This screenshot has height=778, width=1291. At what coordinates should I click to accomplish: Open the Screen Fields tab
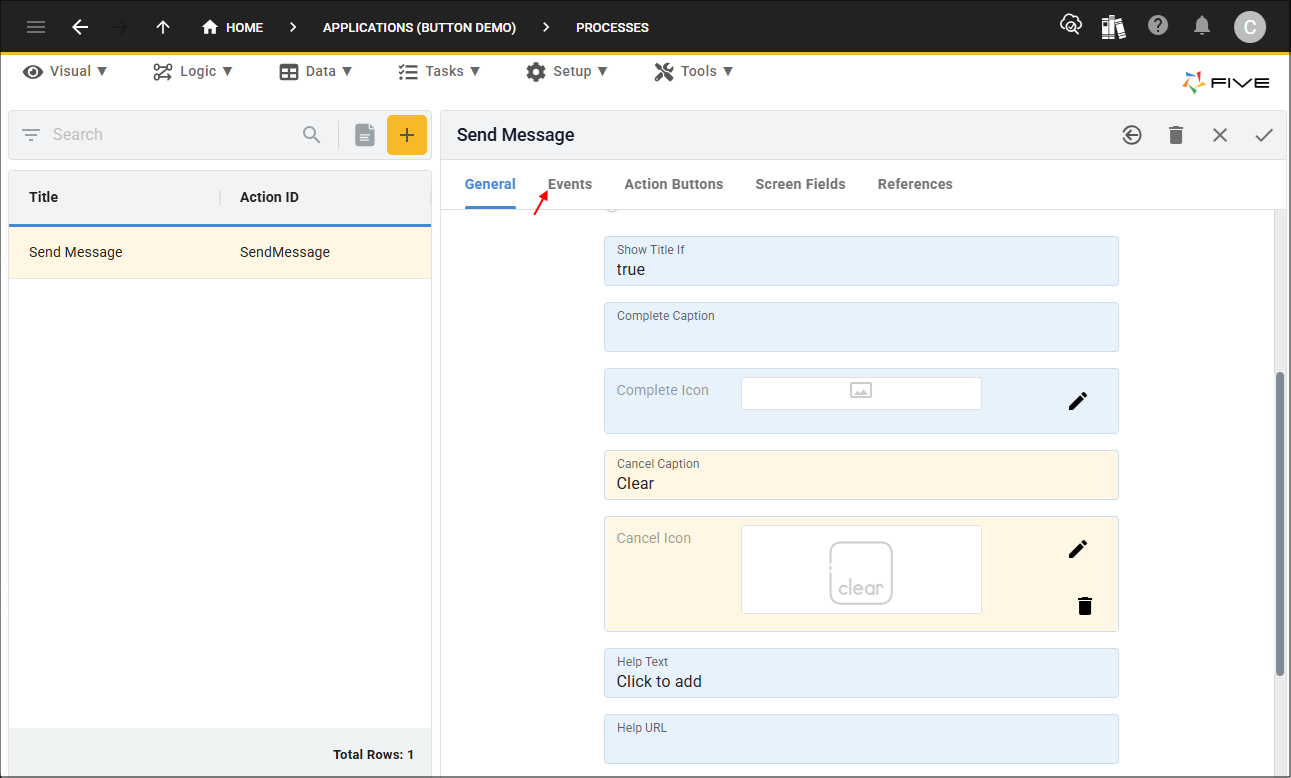[x=800, y=184]
